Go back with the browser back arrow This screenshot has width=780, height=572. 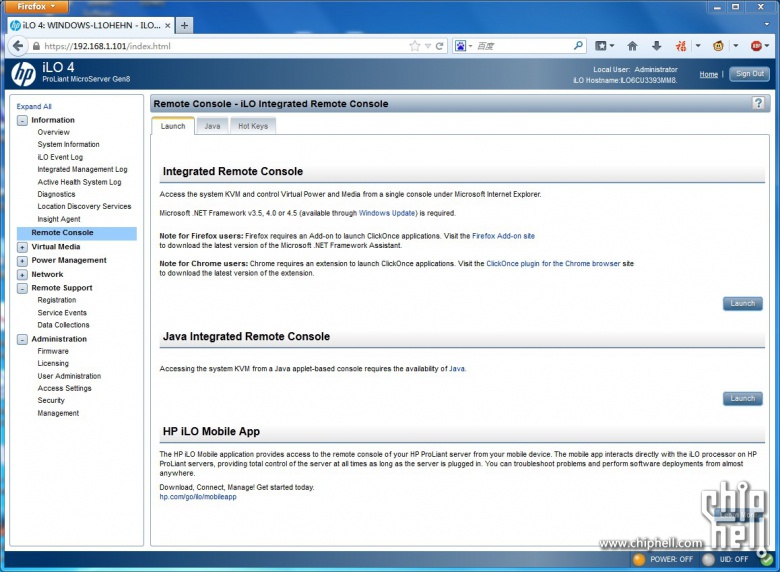(x=18, y=46)
